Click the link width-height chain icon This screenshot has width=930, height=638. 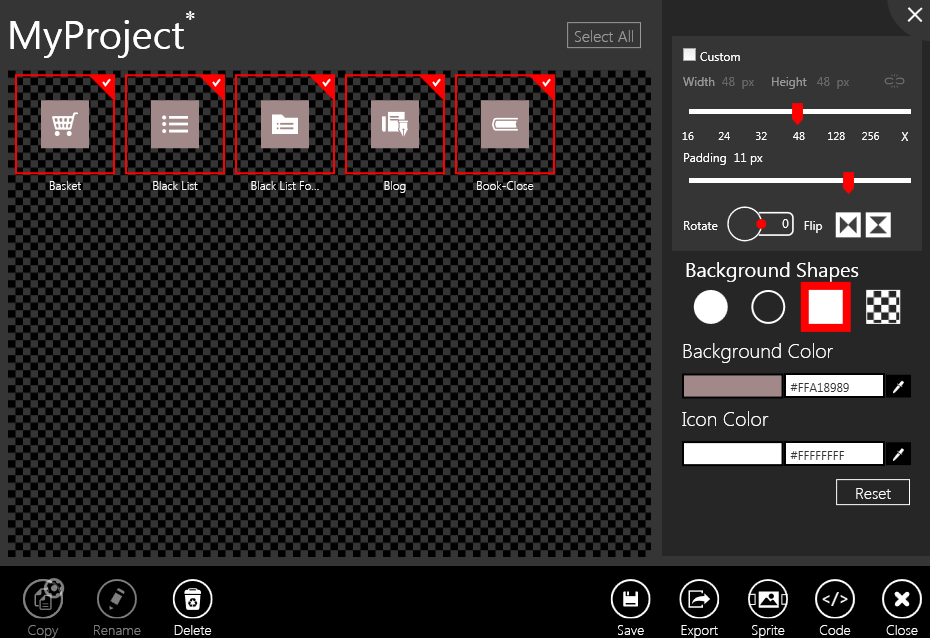894,81
